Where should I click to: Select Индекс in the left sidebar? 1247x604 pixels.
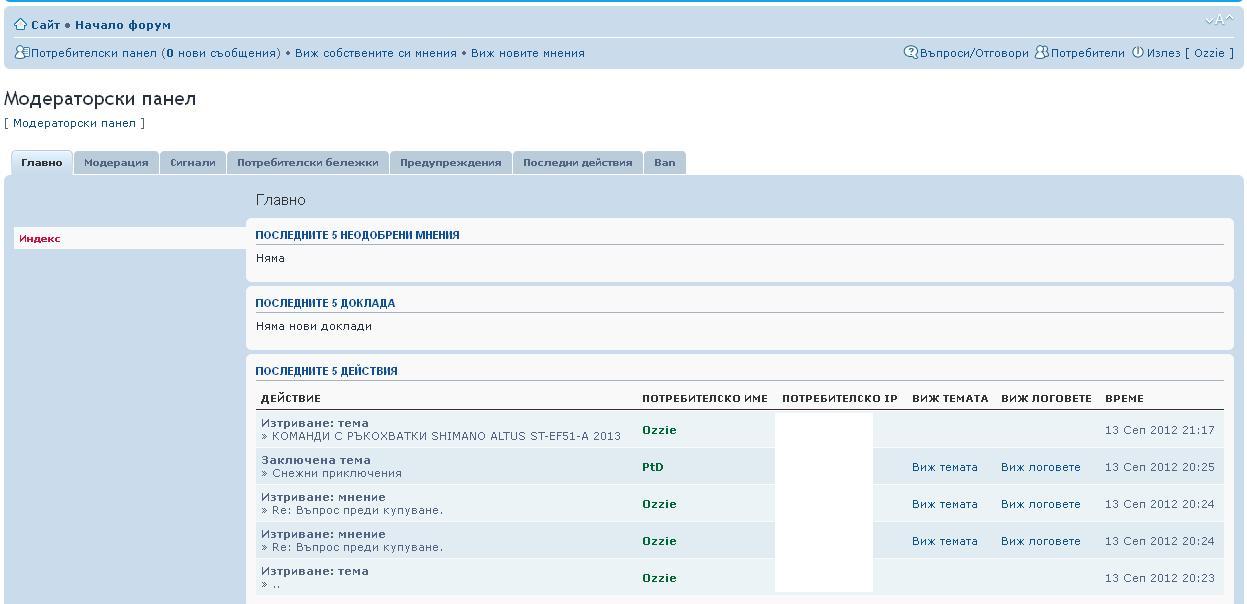(40, 239)
